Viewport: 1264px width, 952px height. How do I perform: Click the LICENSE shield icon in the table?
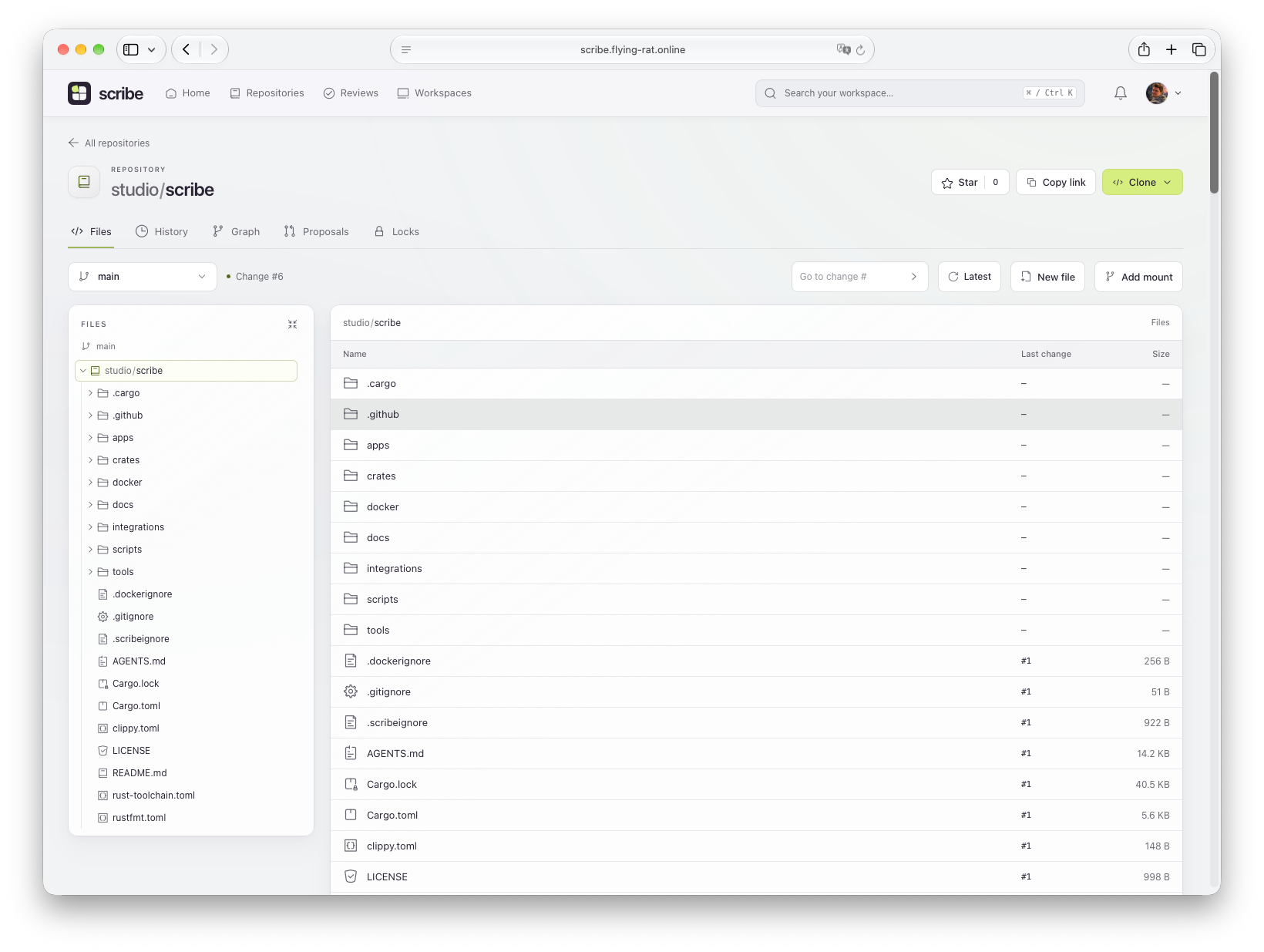pos(351,876)
